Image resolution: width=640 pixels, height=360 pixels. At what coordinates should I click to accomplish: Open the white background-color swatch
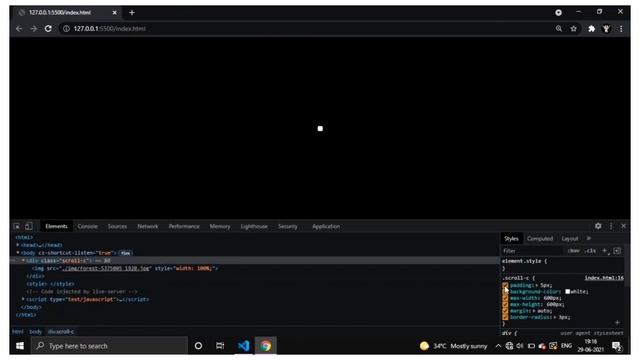(x=567, y=292)
